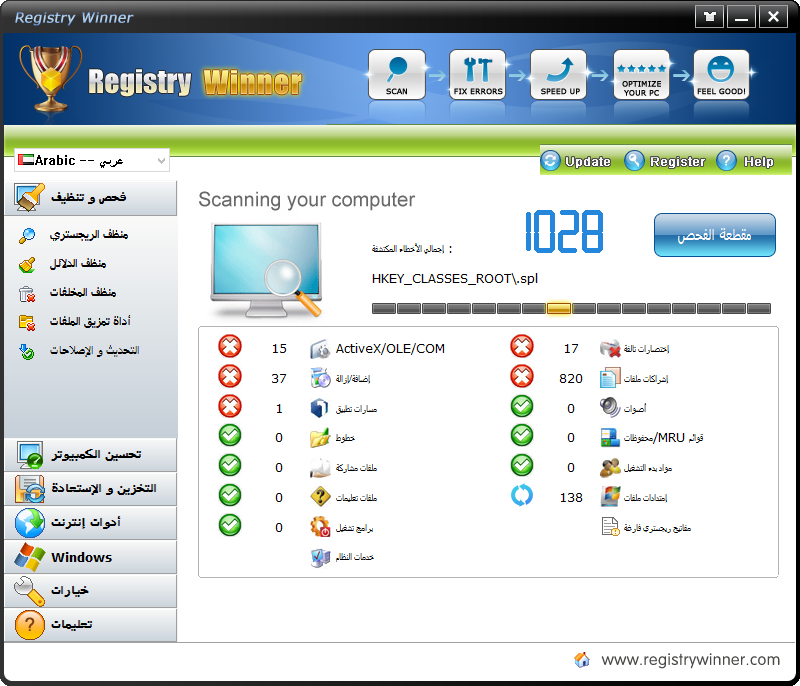This screenshot has height=686, width=800.
Task: Open the computer optimization section
Action: pyautogui.click(x=91, y=455)
